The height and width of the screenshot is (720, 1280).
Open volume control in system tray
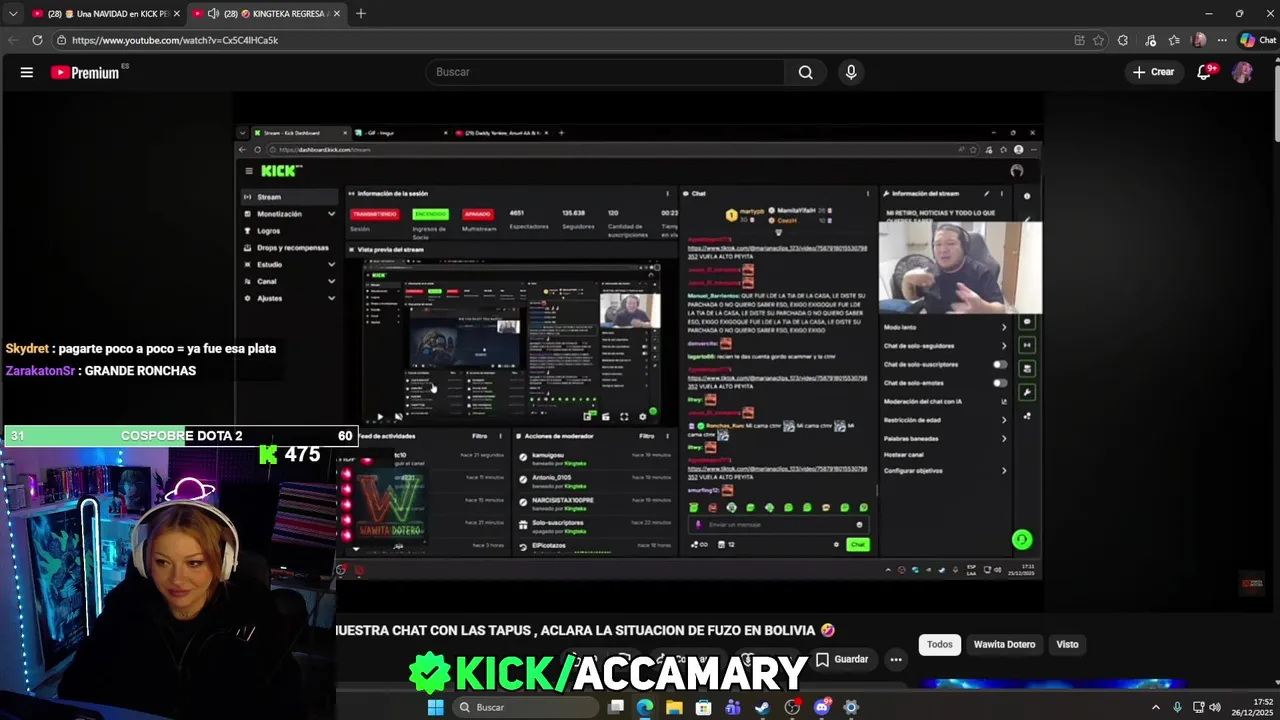1215,707
